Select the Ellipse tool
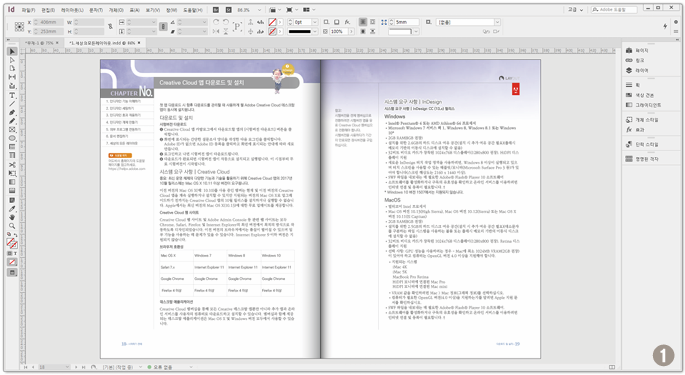The height and width of the screenshot is (375, 685). point(12,138)
